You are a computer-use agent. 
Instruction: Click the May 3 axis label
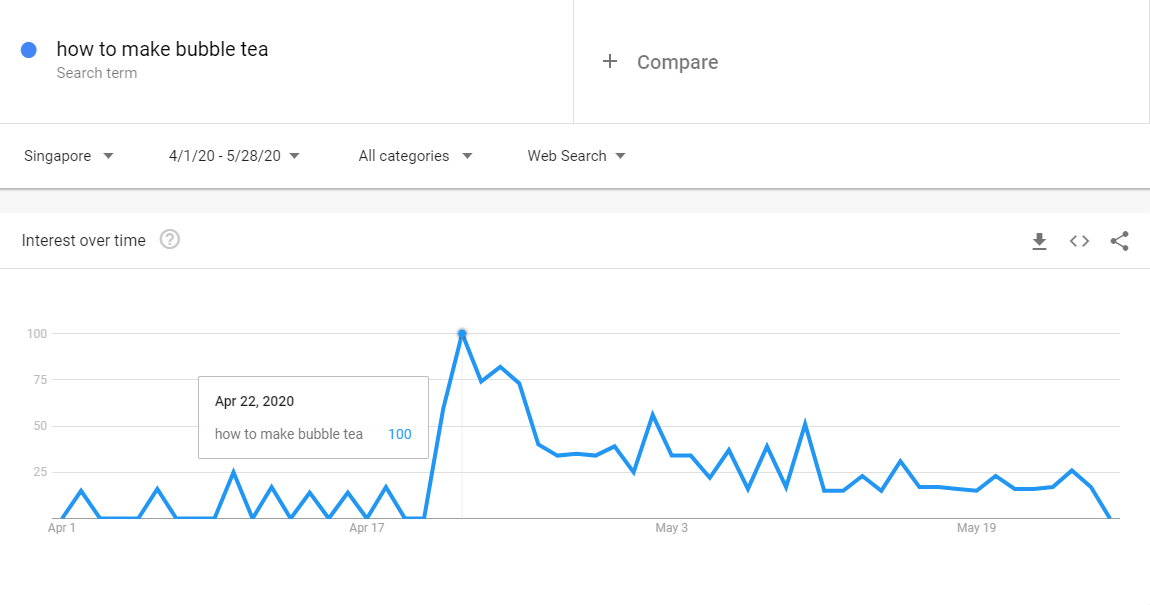[x=671, y=528]
